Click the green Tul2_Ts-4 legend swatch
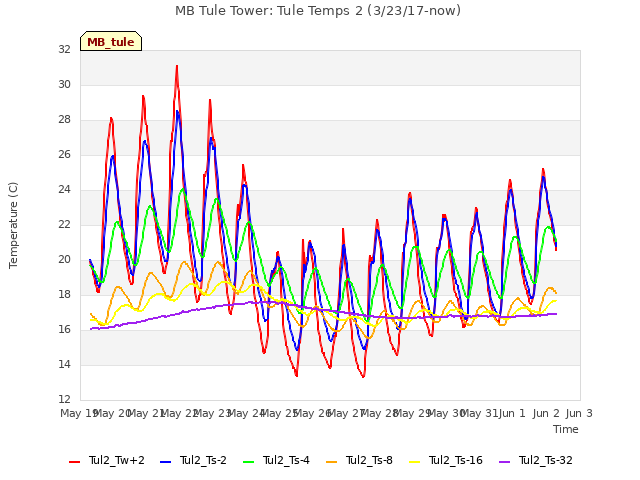This screenshot has height=480, width=640. [249, 462]
